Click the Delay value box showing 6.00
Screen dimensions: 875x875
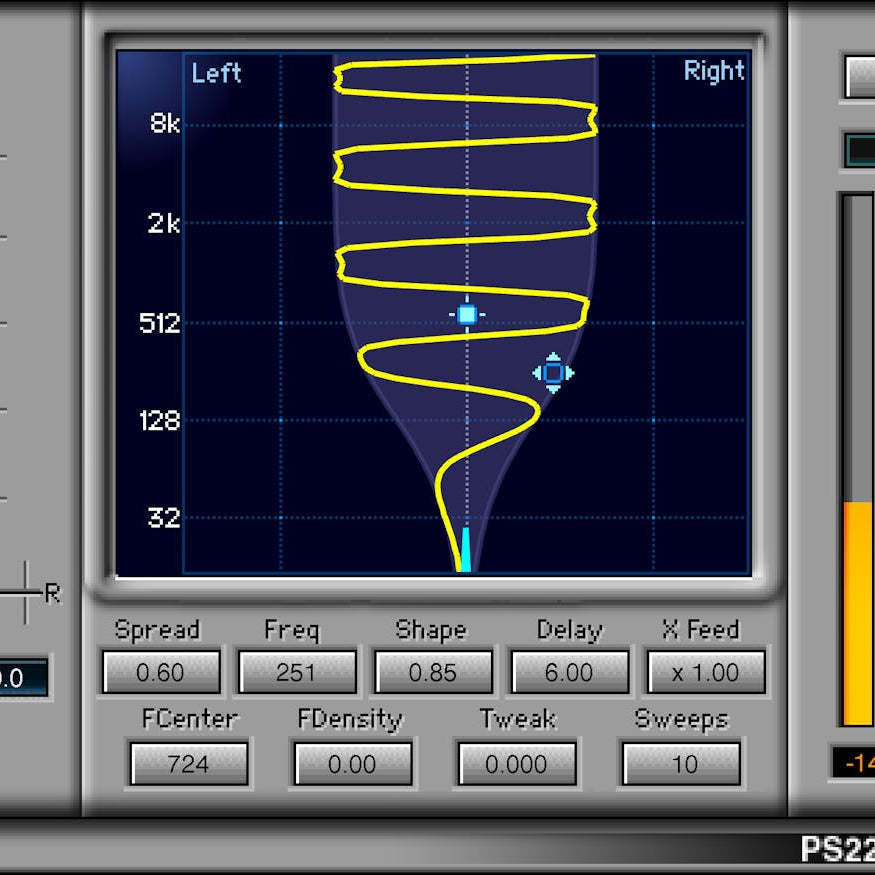(569, 672)
